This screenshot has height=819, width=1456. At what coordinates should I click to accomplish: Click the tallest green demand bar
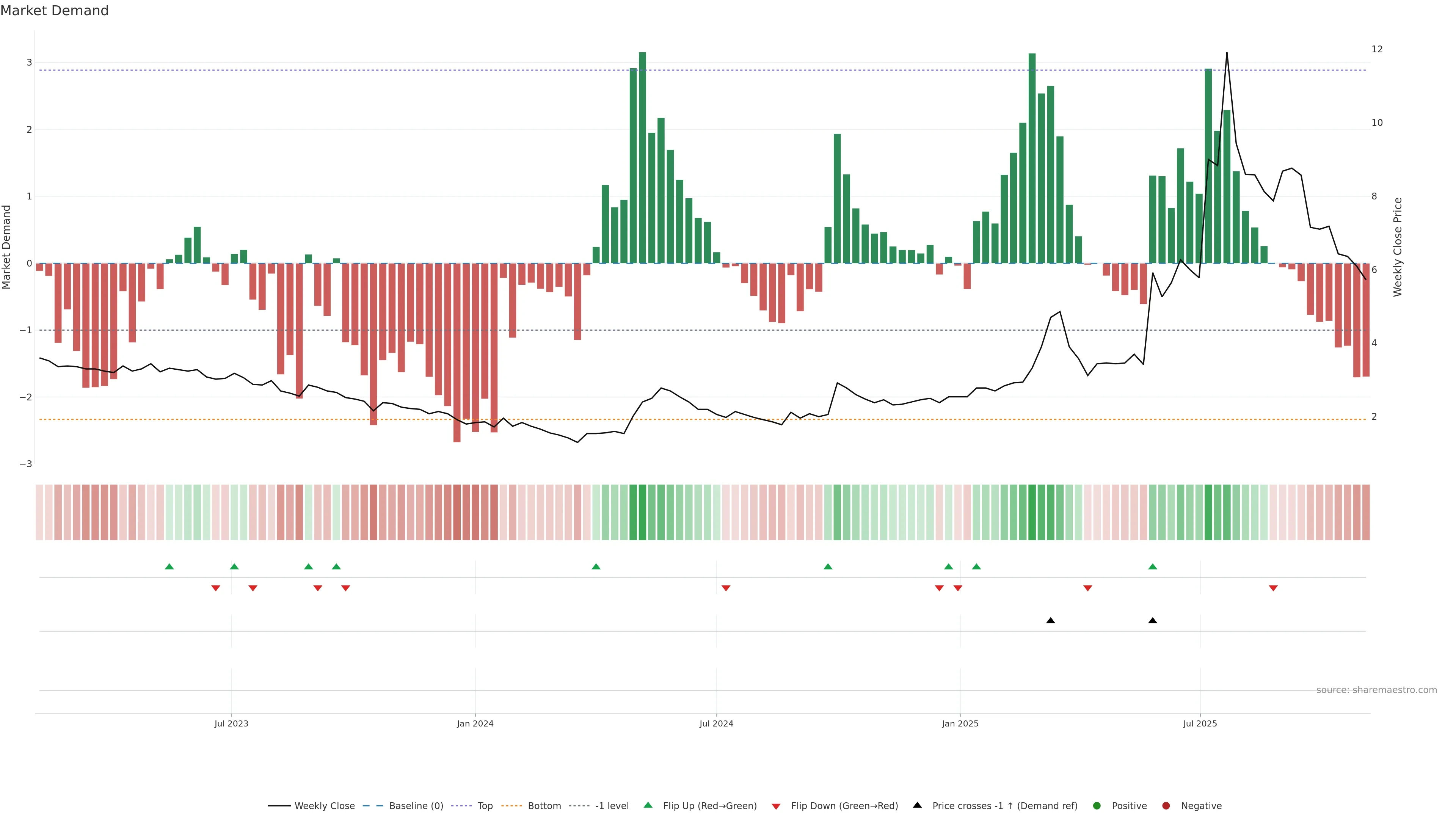coord(643,158)
